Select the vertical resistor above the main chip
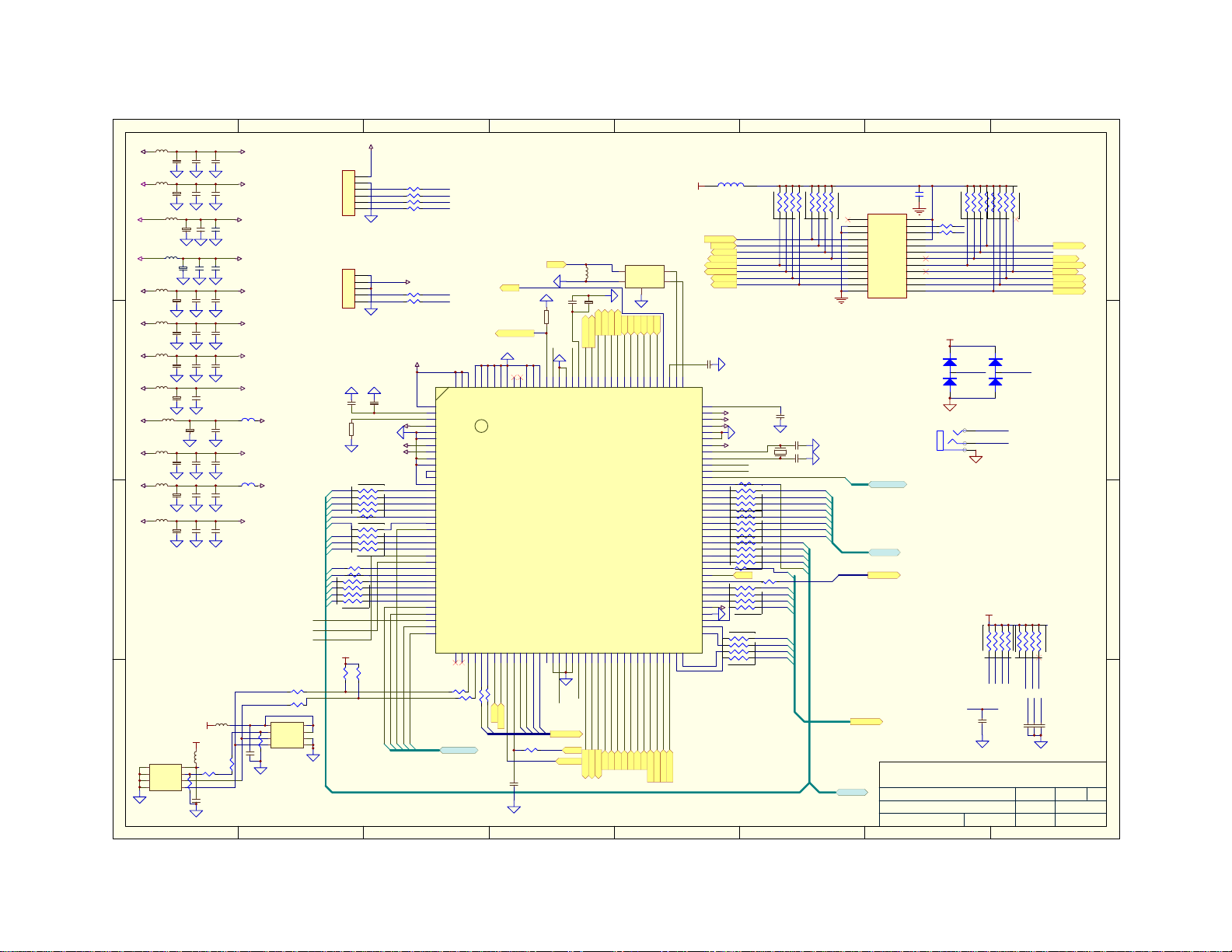1232x952 pixels. [x=546, y=317]
